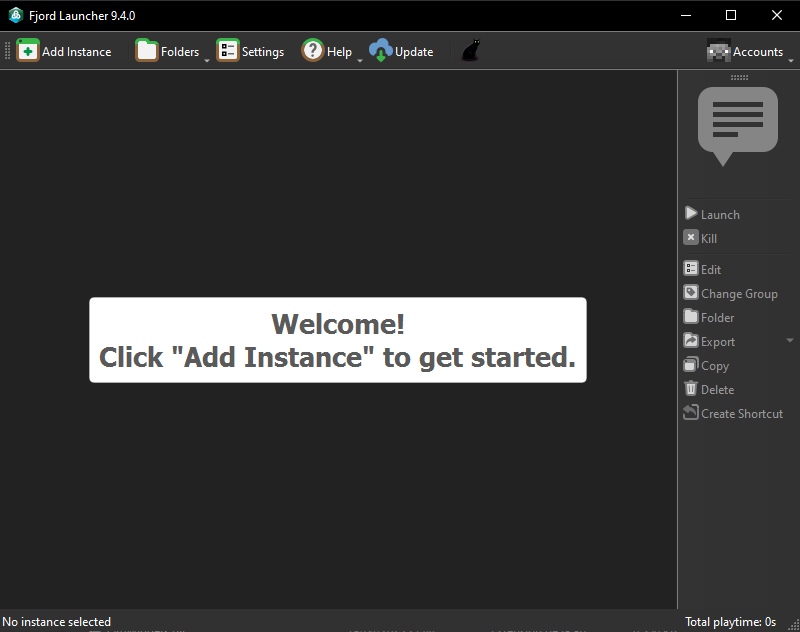
Task: Click the Export sidebar button
Action: coord(710,341)
